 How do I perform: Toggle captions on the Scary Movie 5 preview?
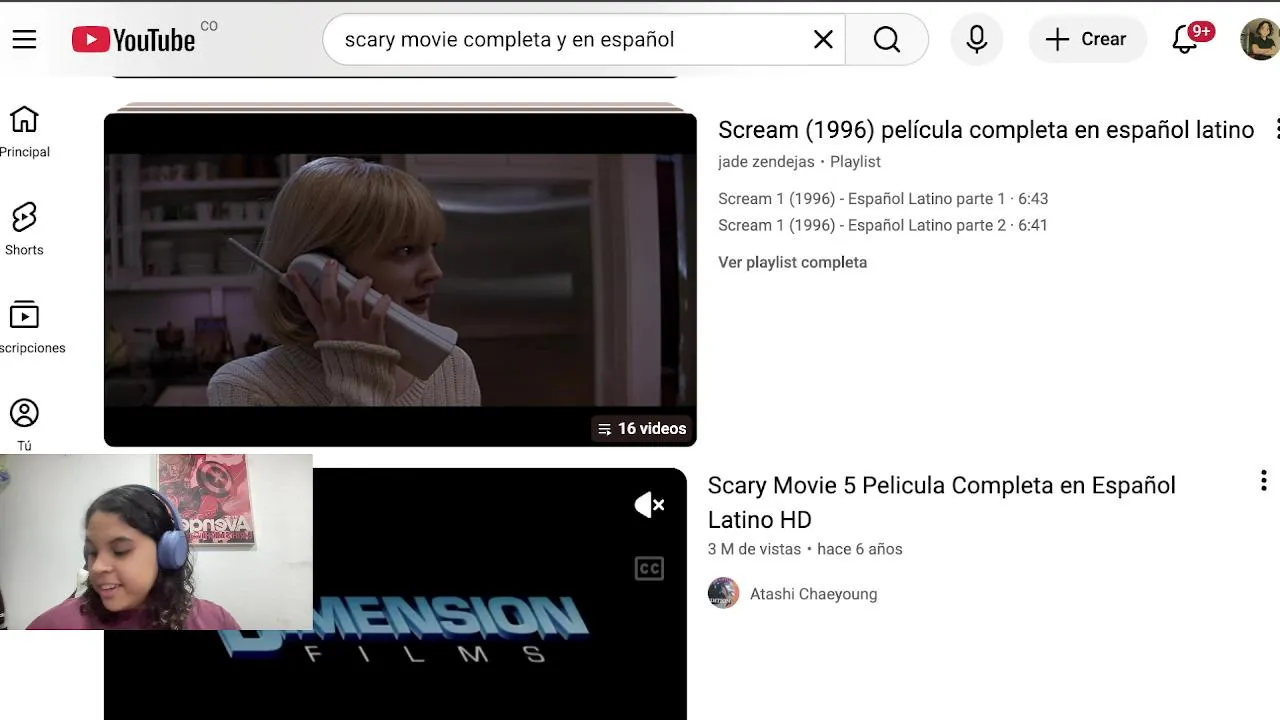(x=649, y=569)
